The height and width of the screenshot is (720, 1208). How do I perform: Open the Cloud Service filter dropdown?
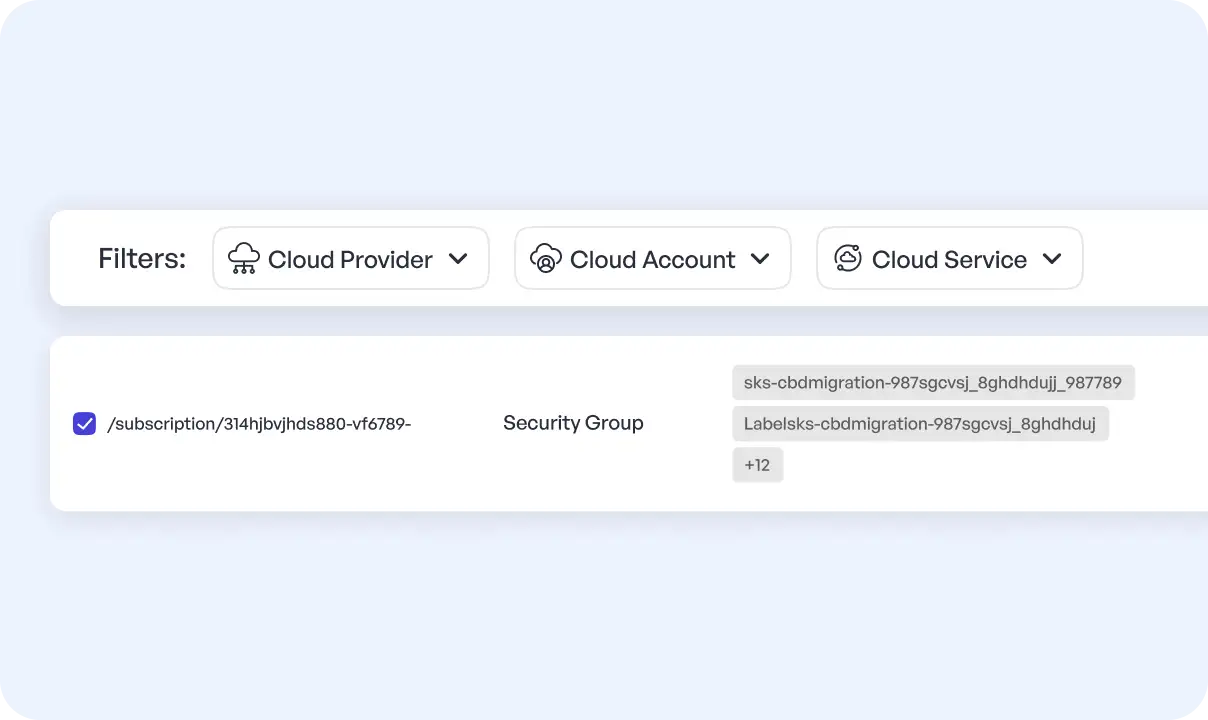tap(948, 258)
